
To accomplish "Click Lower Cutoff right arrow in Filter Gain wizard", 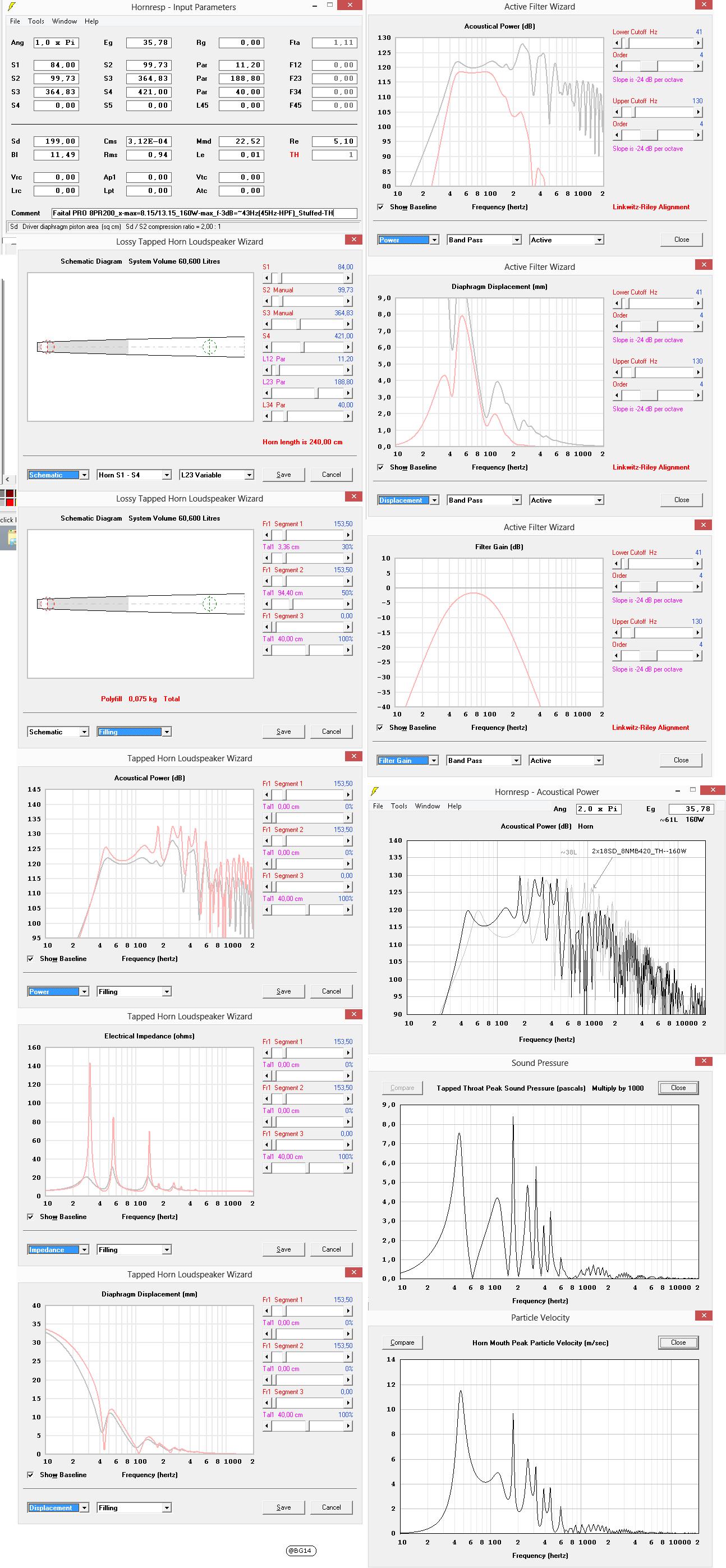I will pyautogui.click(x=698, y=564).
